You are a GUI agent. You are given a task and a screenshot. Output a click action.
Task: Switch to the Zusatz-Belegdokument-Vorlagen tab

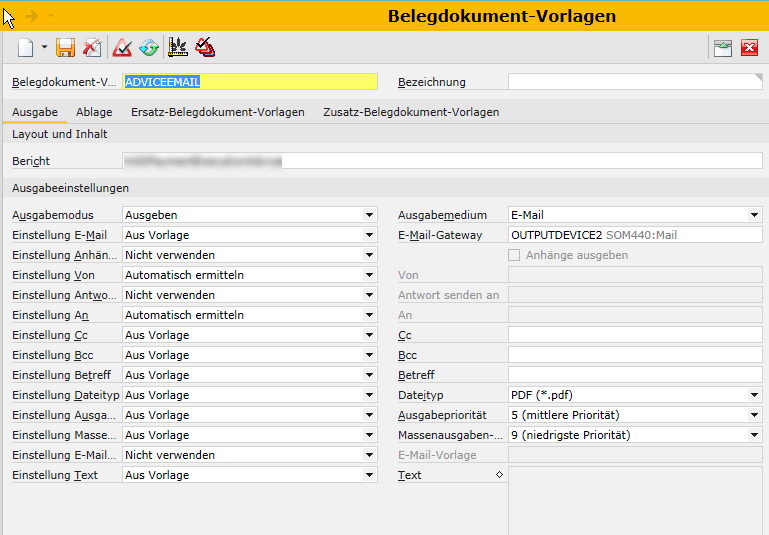(410, 112)
